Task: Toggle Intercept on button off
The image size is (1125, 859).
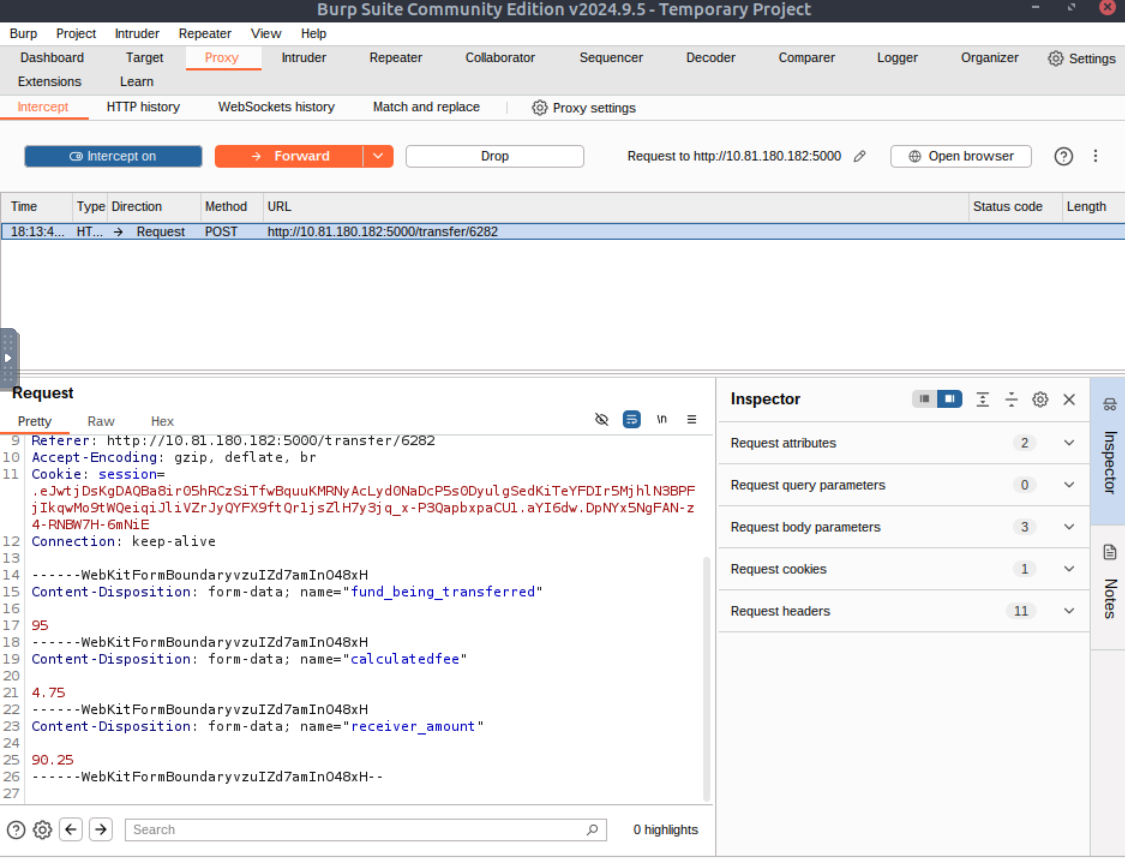Action: point(113,156)
